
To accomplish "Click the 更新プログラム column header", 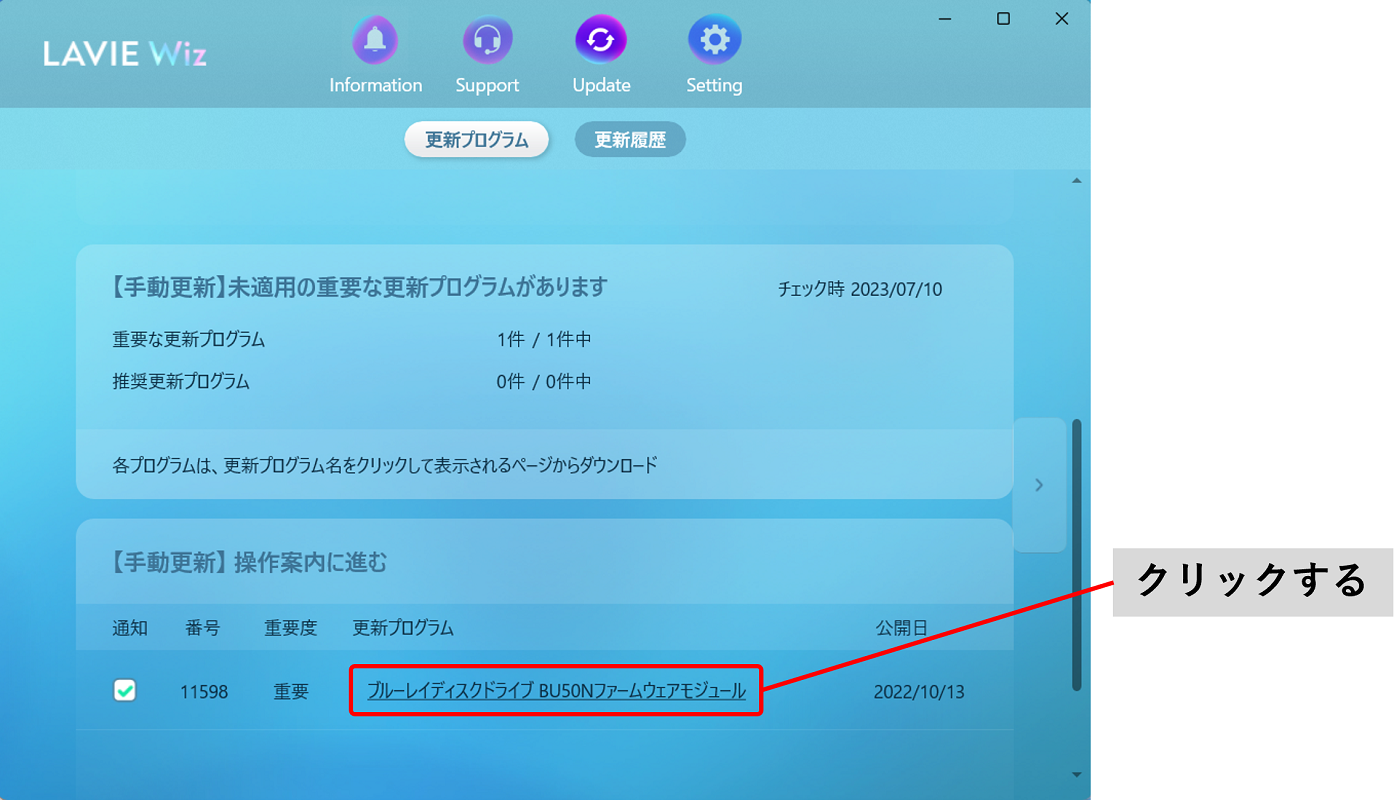I will pyautogui.click(x=403, y=628).
